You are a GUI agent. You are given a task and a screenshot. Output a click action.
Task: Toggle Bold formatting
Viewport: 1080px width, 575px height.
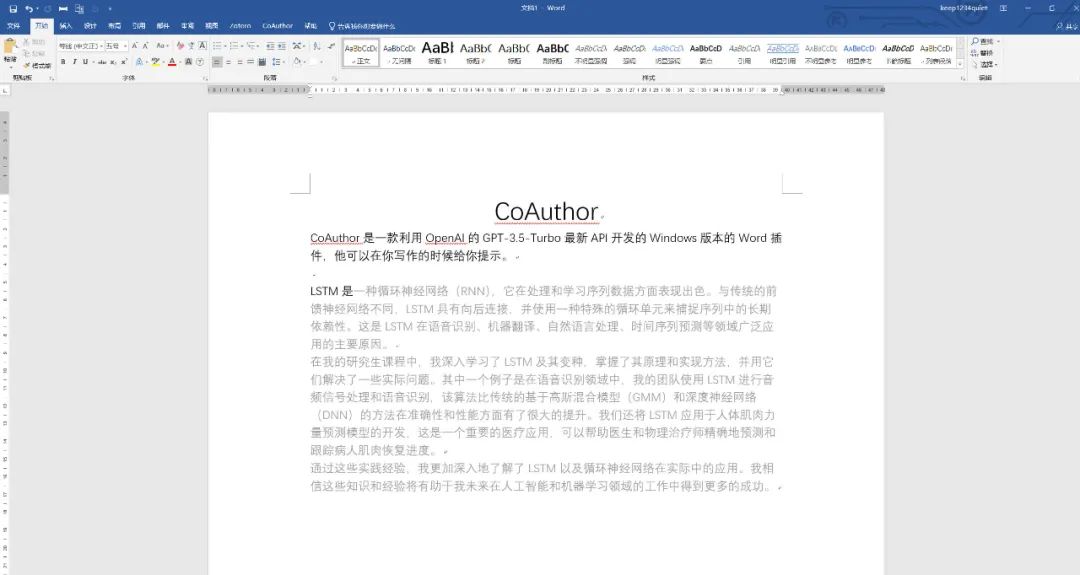click(x=63, y=62)
